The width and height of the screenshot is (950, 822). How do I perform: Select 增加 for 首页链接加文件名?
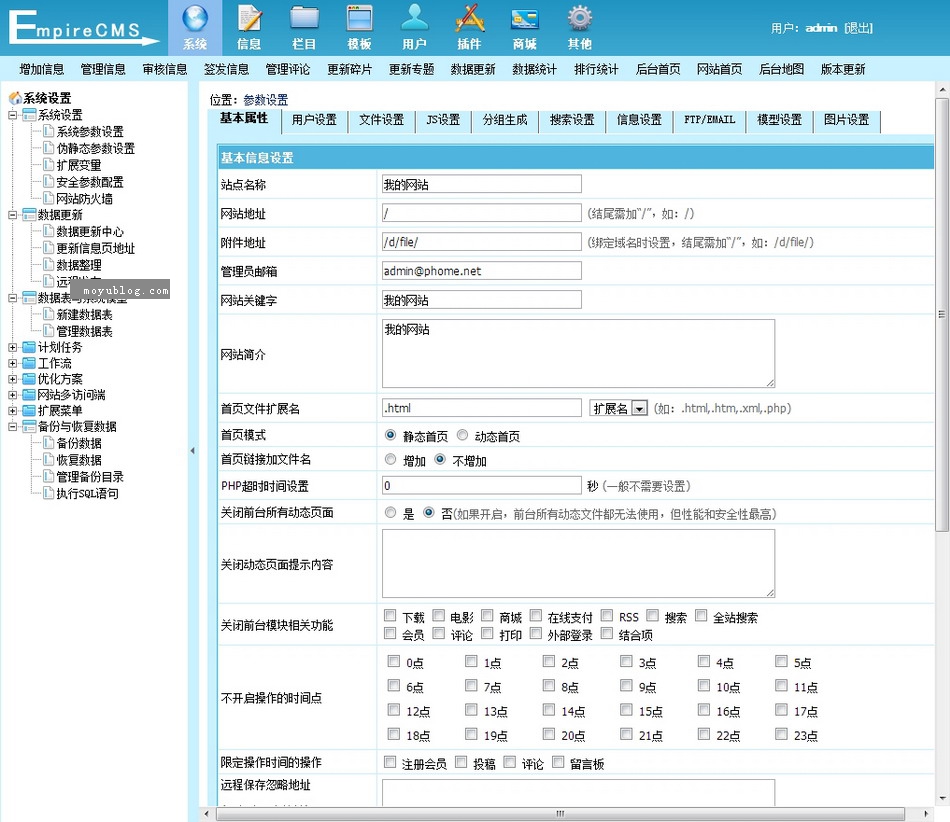(391, 460)
